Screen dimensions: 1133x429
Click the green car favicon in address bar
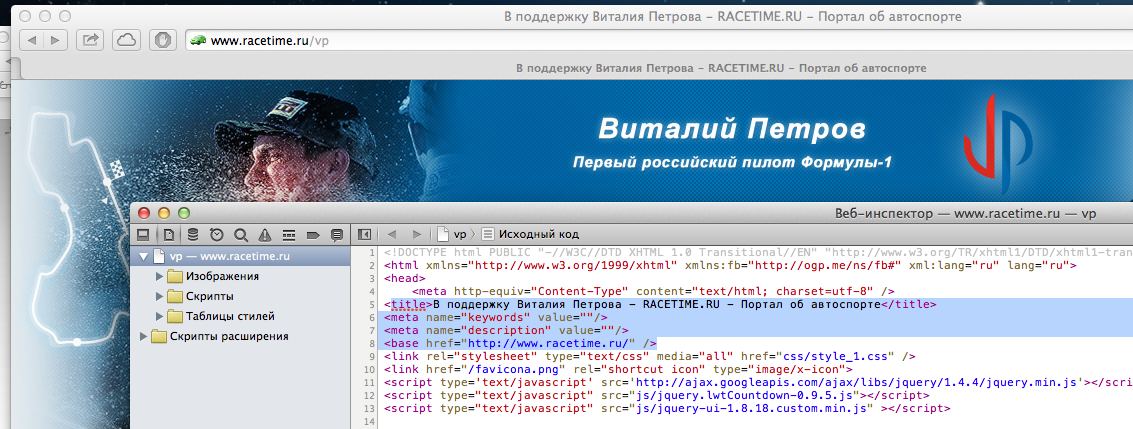[x=198, y=40]
